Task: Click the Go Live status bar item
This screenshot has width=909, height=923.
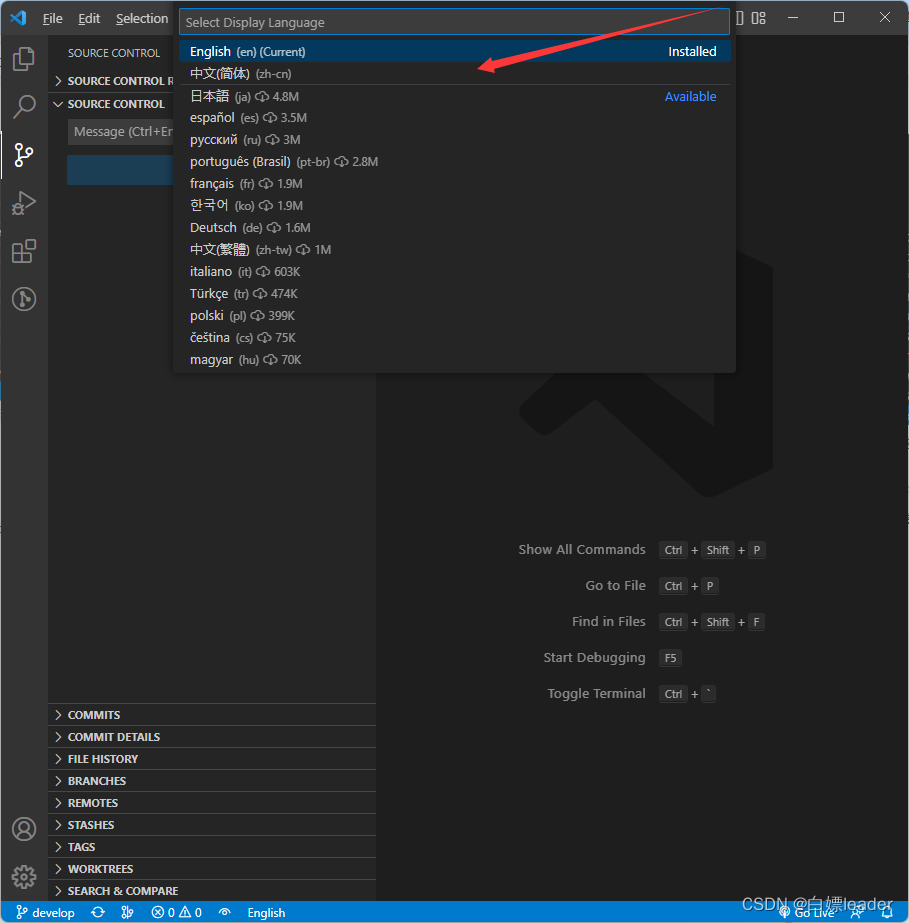Action: 807,913
